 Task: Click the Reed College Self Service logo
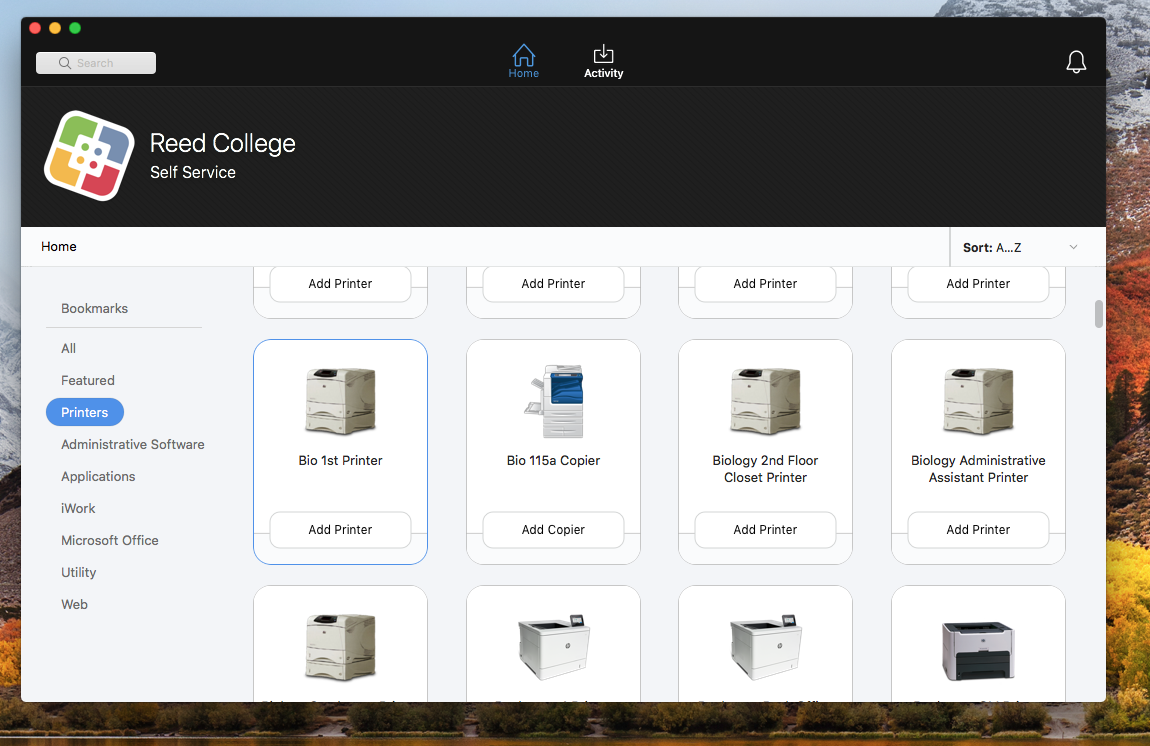89,156
